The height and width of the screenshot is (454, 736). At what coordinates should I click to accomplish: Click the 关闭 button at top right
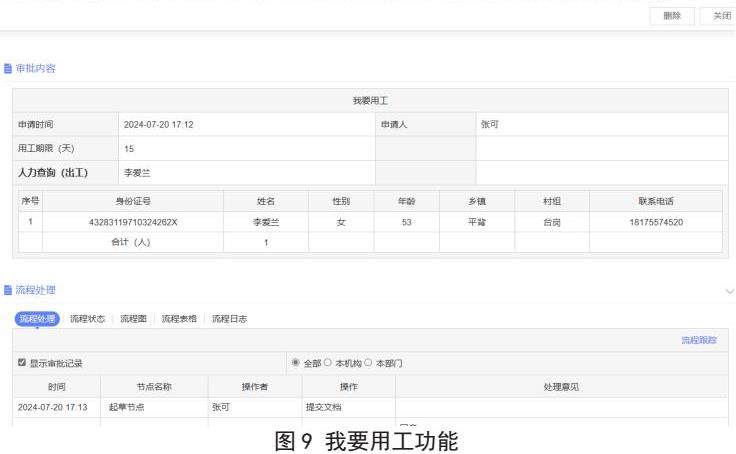[x=720, y=16]
